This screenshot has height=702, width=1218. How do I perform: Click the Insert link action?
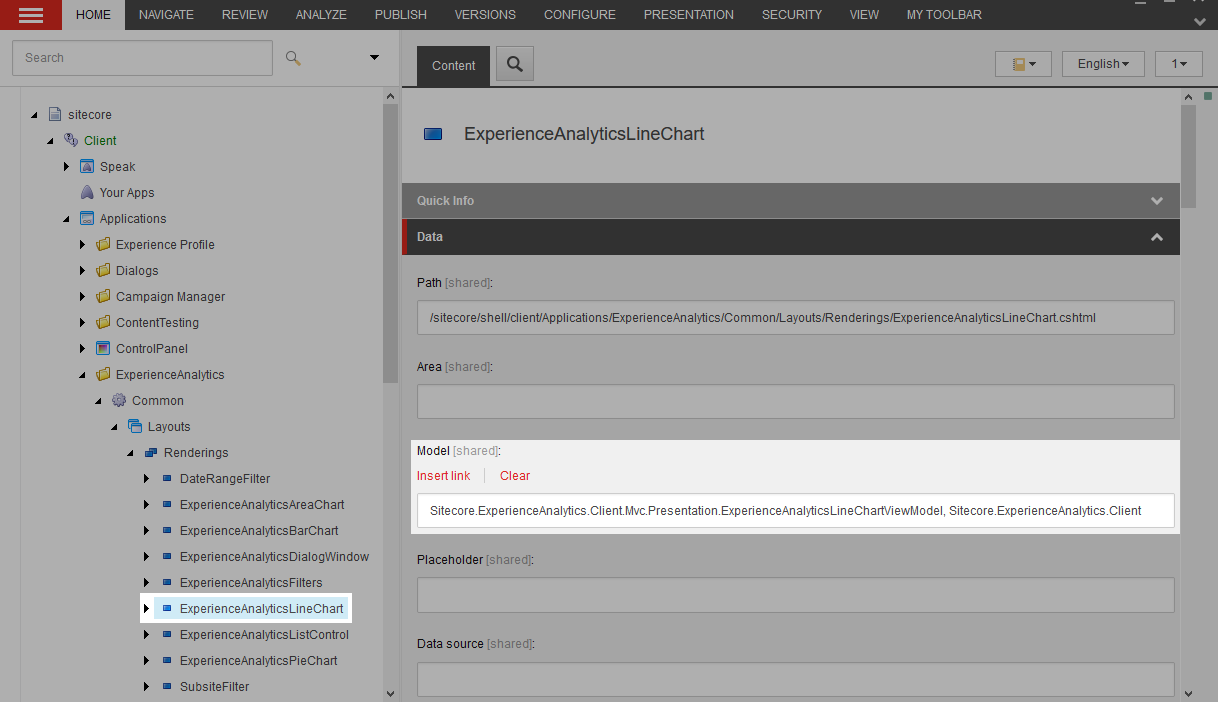click(x=443, y=476)
